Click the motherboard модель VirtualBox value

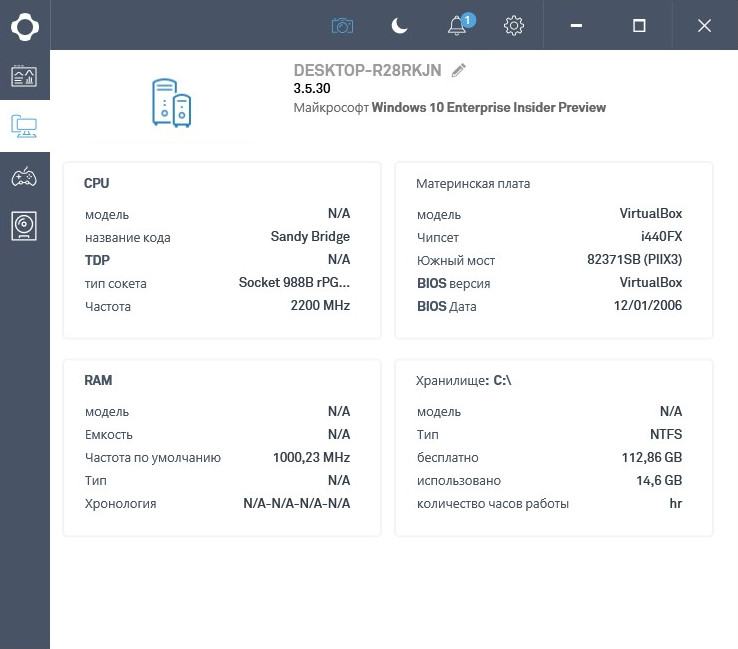(x=651, y=213)
